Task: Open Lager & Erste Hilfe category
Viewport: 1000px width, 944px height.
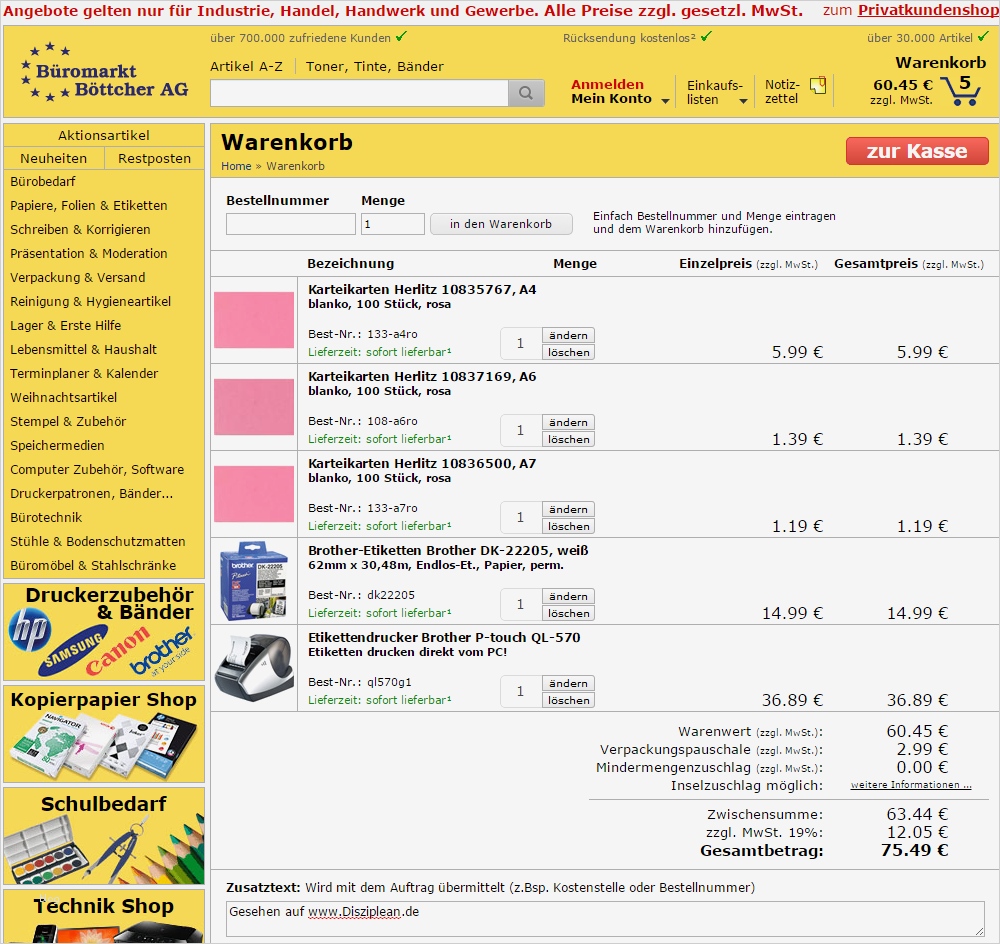Action: click(66, 325)
